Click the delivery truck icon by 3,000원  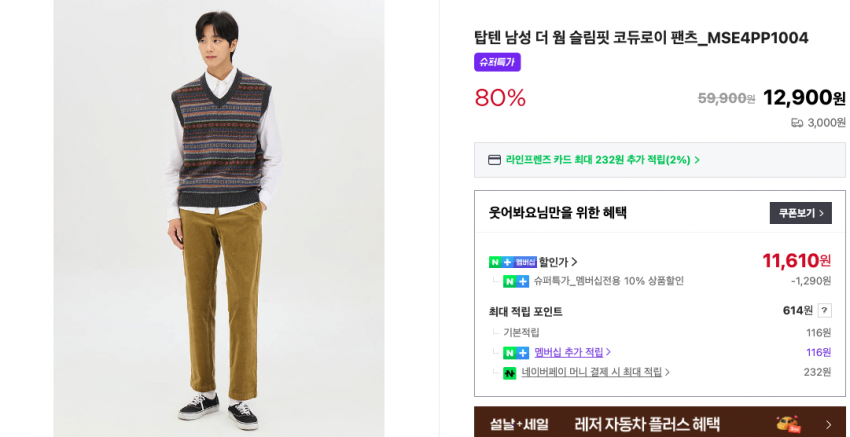797,123
